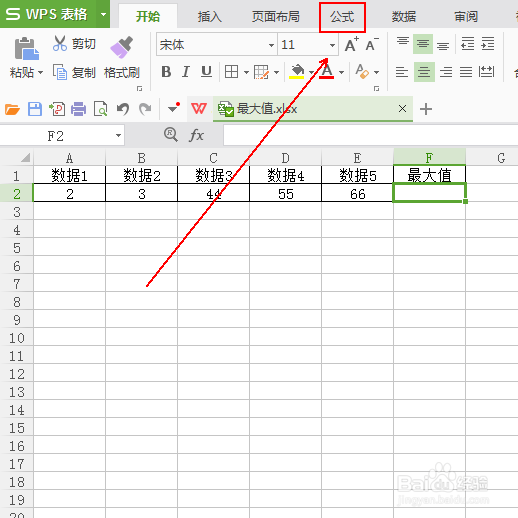Toggle align text right
518x518 pixels.
click(446, 72)
